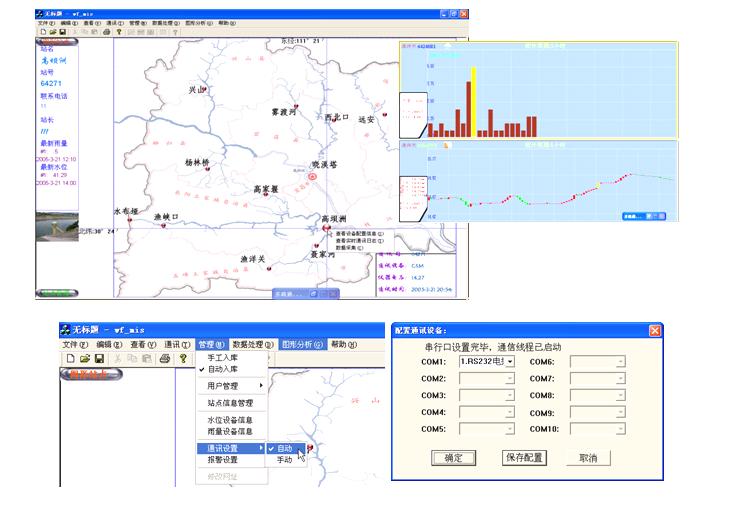This screenshot has height=510, width=741.
Task: Click the Open folder icon in lower toolbar
Action: point(85,358)
